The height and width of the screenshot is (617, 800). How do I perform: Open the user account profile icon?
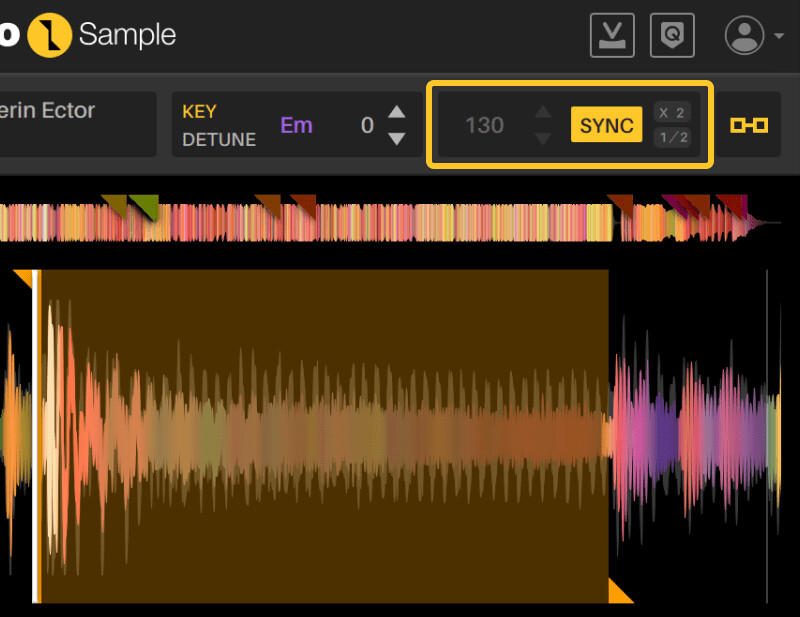(x=743, y=35)
